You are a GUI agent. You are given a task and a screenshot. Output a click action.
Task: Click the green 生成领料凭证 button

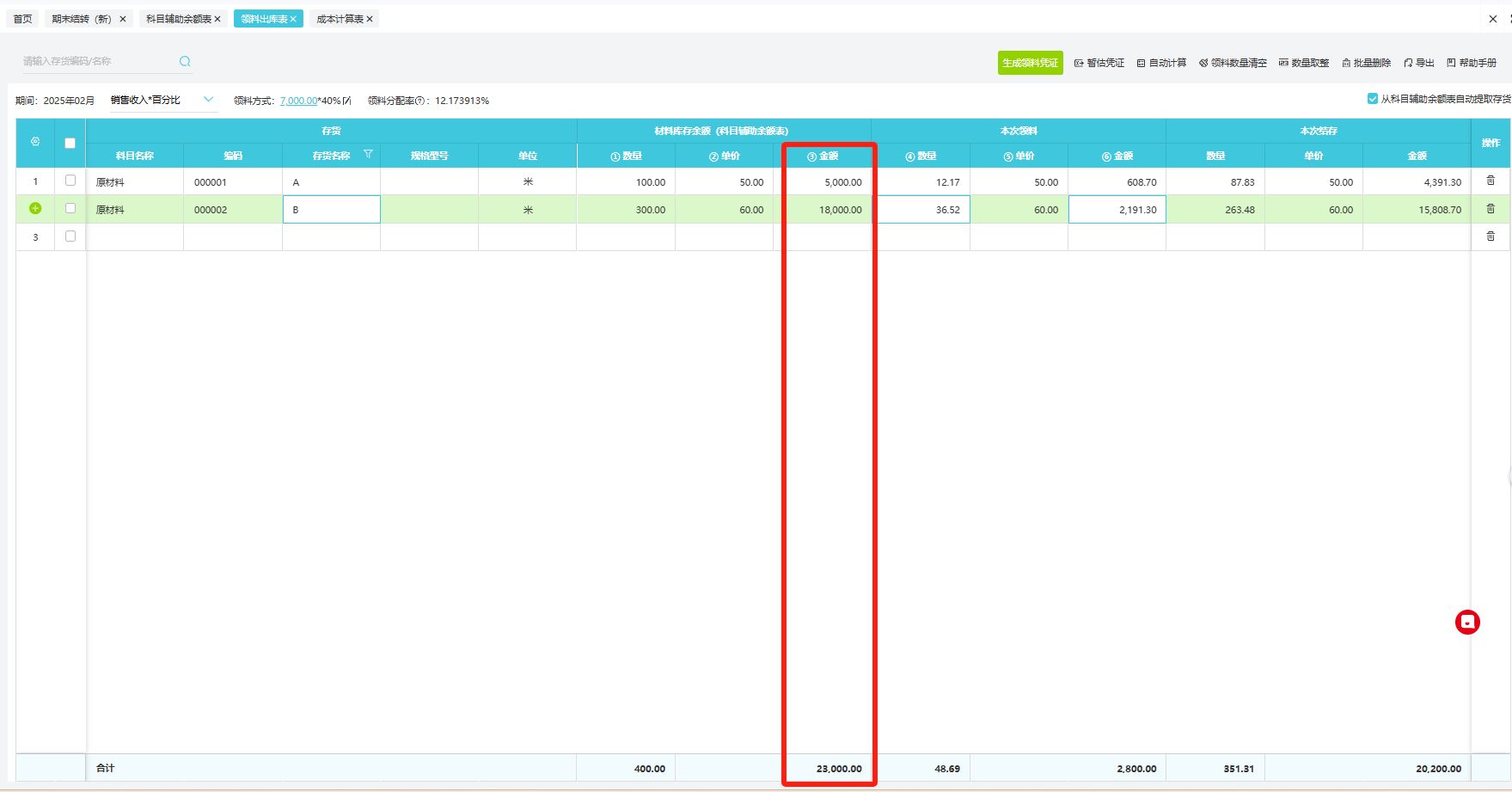point(1030,63)
